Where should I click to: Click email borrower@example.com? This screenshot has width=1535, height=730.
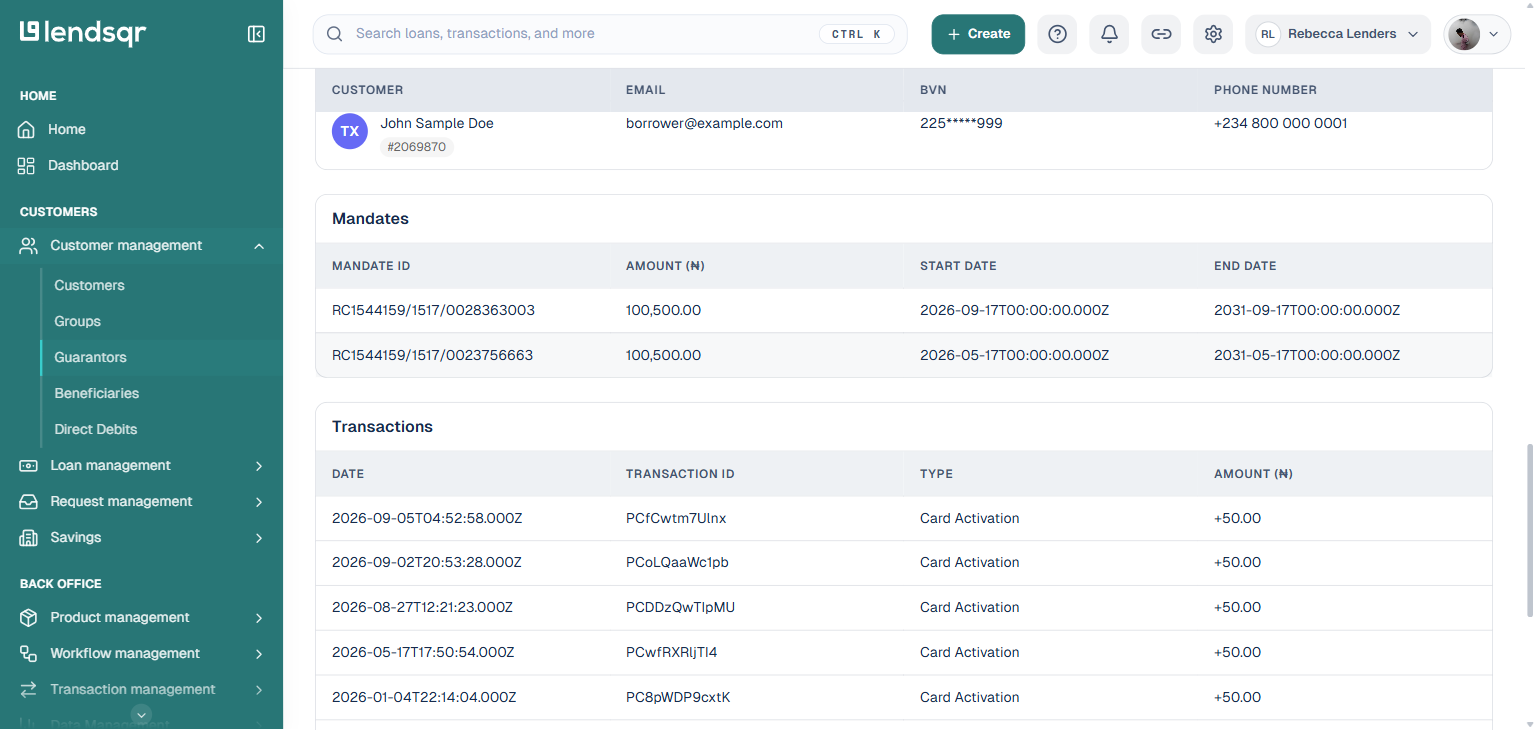(x=704, y=124)
